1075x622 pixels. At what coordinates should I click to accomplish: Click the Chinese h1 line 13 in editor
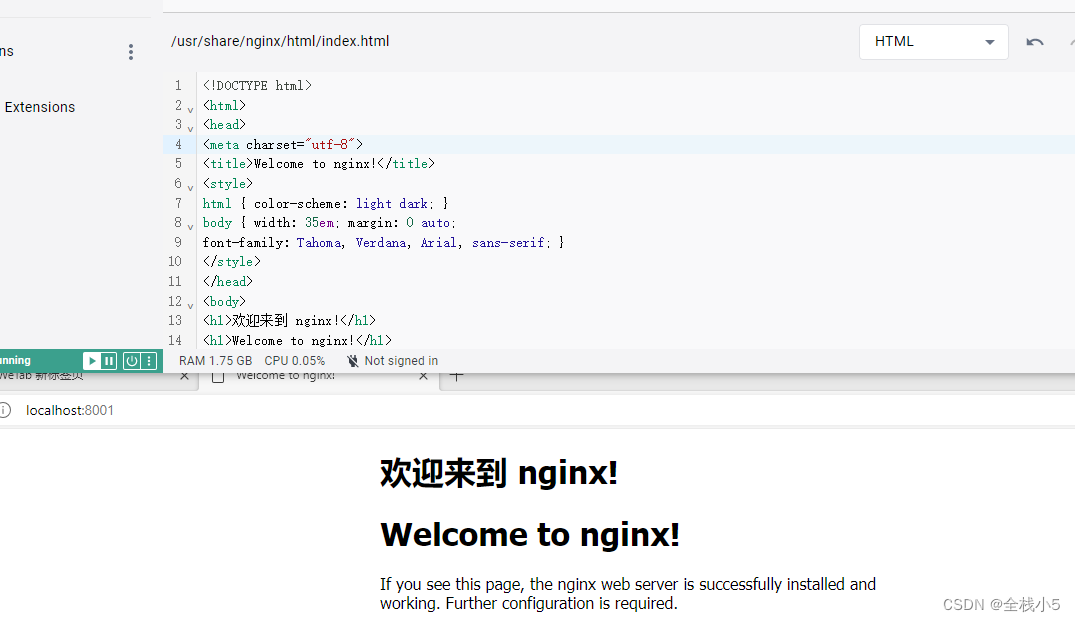[x=289, y=321]
